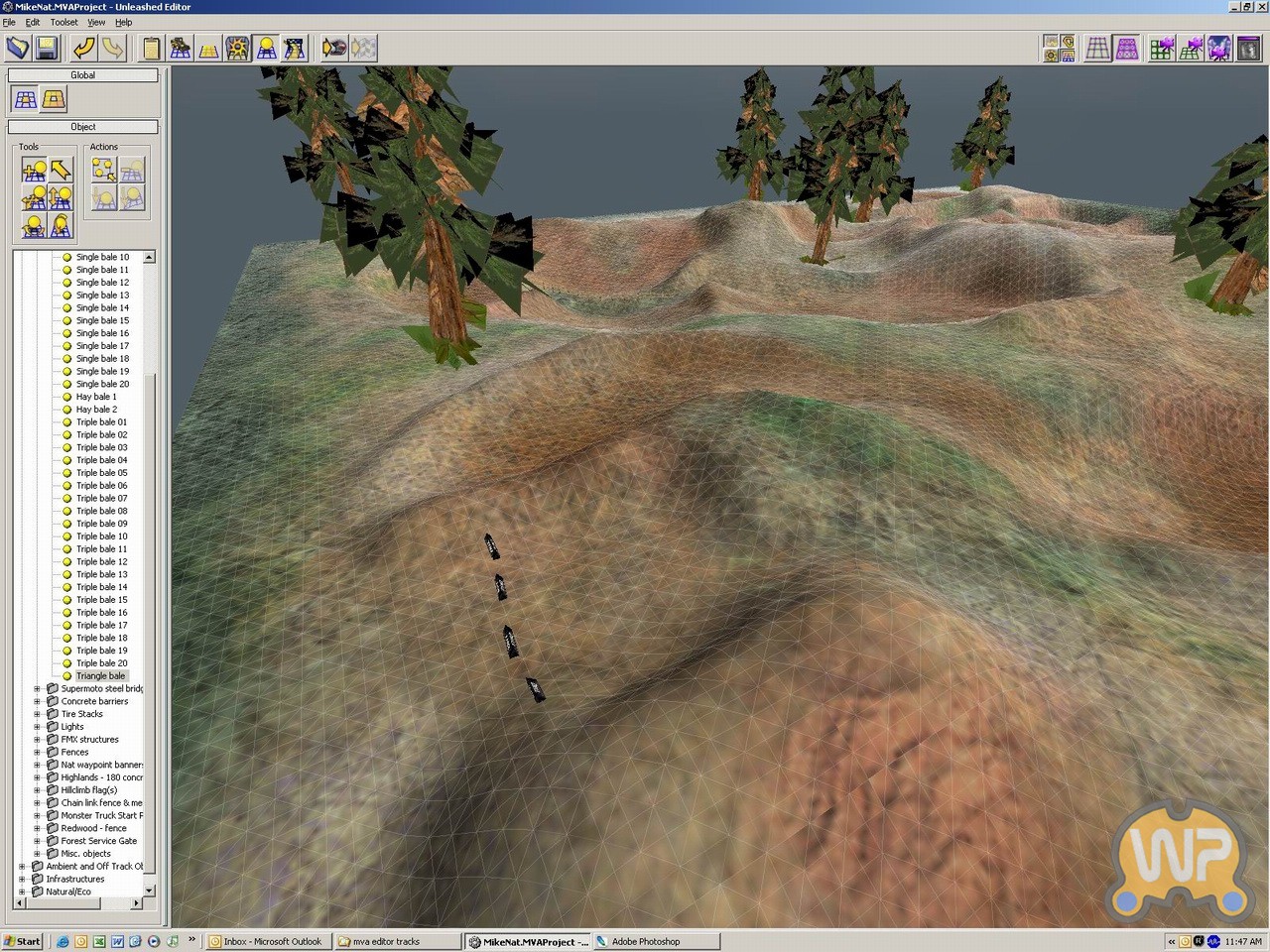Open the clipboard notes toolbar icon

pyautogui.click(x=151, y=48)
